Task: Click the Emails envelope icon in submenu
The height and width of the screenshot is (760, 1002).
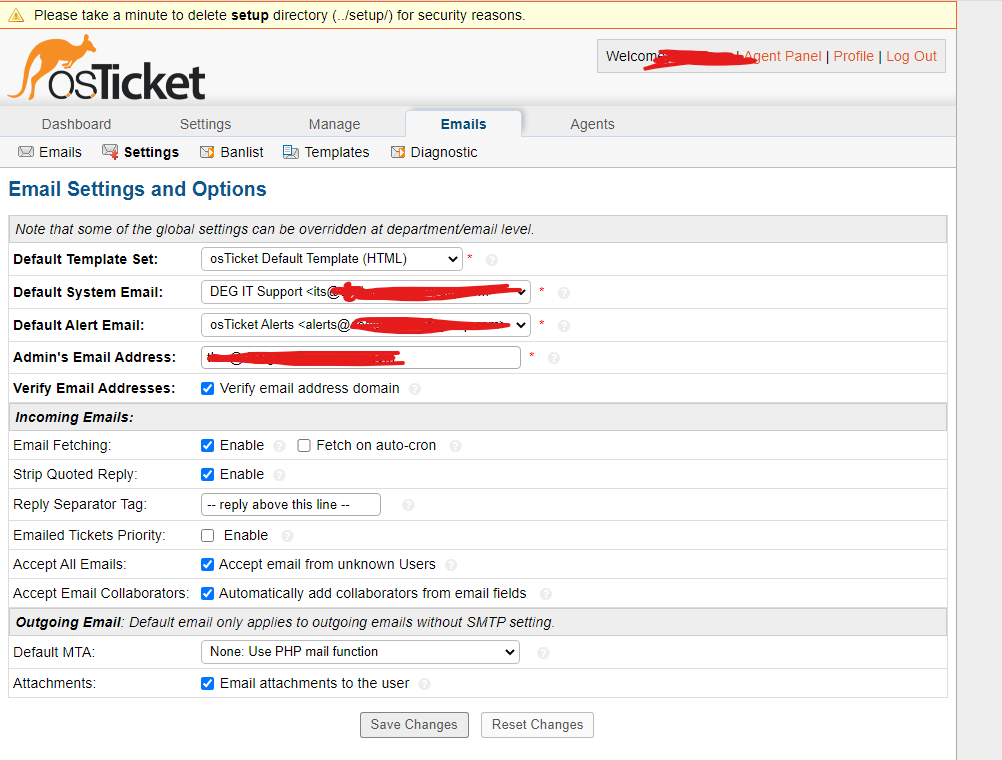Action: [26, 152]
